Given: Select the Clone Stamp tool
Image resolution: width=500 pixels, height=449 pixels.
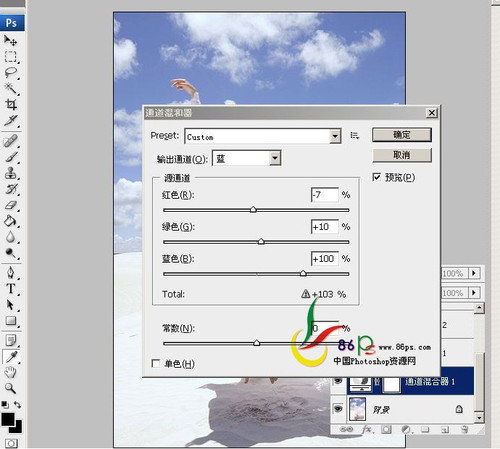Looking at the screenshot, I should 11,173.
